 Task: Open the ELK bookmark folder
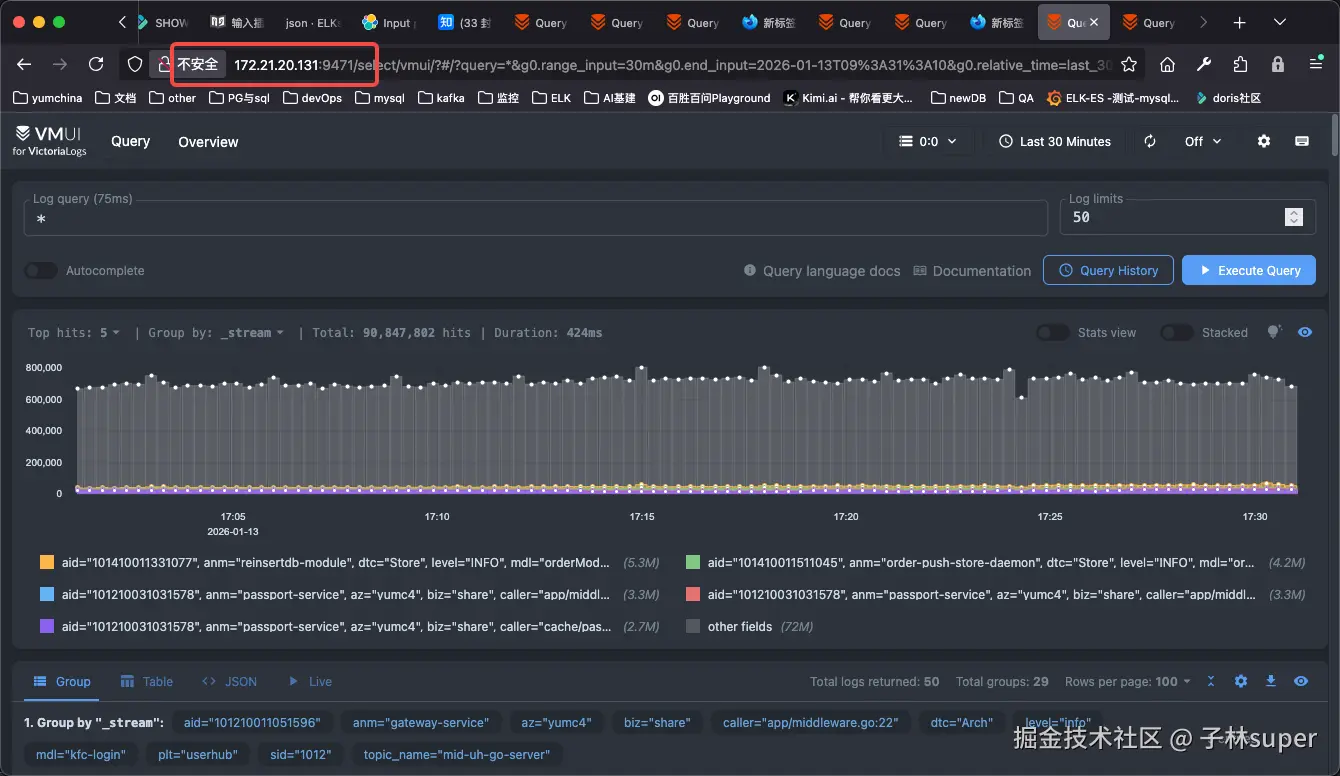[552, 98]
